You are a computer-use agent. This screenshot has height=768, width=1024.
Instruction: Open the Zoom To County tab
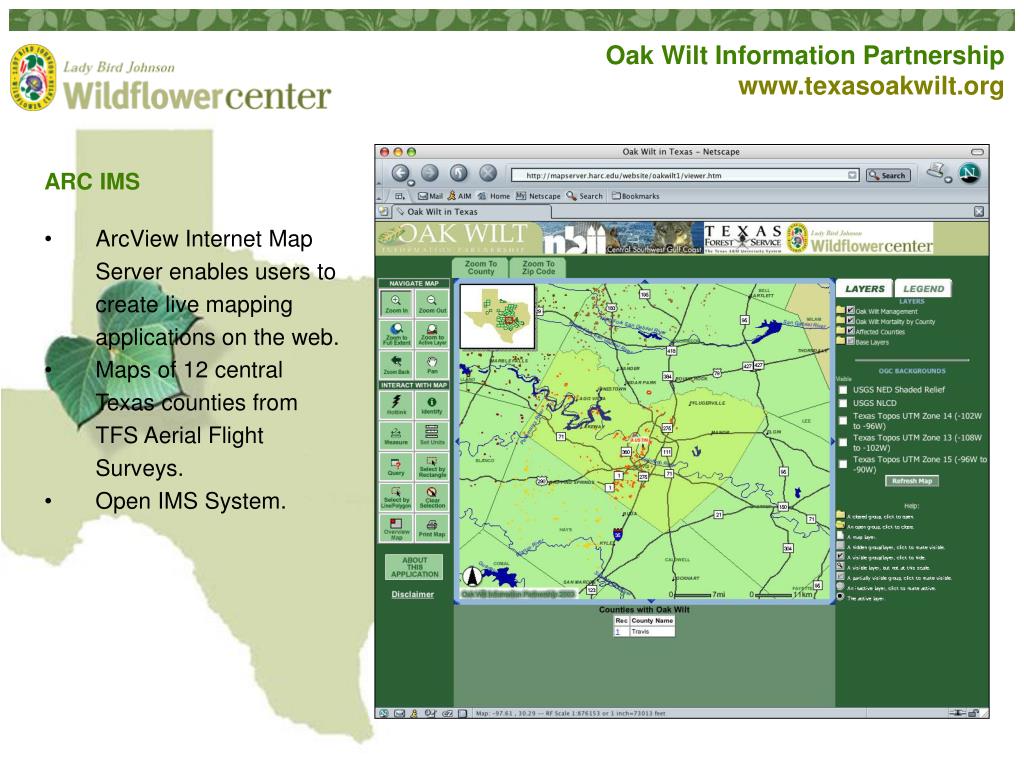481,268
